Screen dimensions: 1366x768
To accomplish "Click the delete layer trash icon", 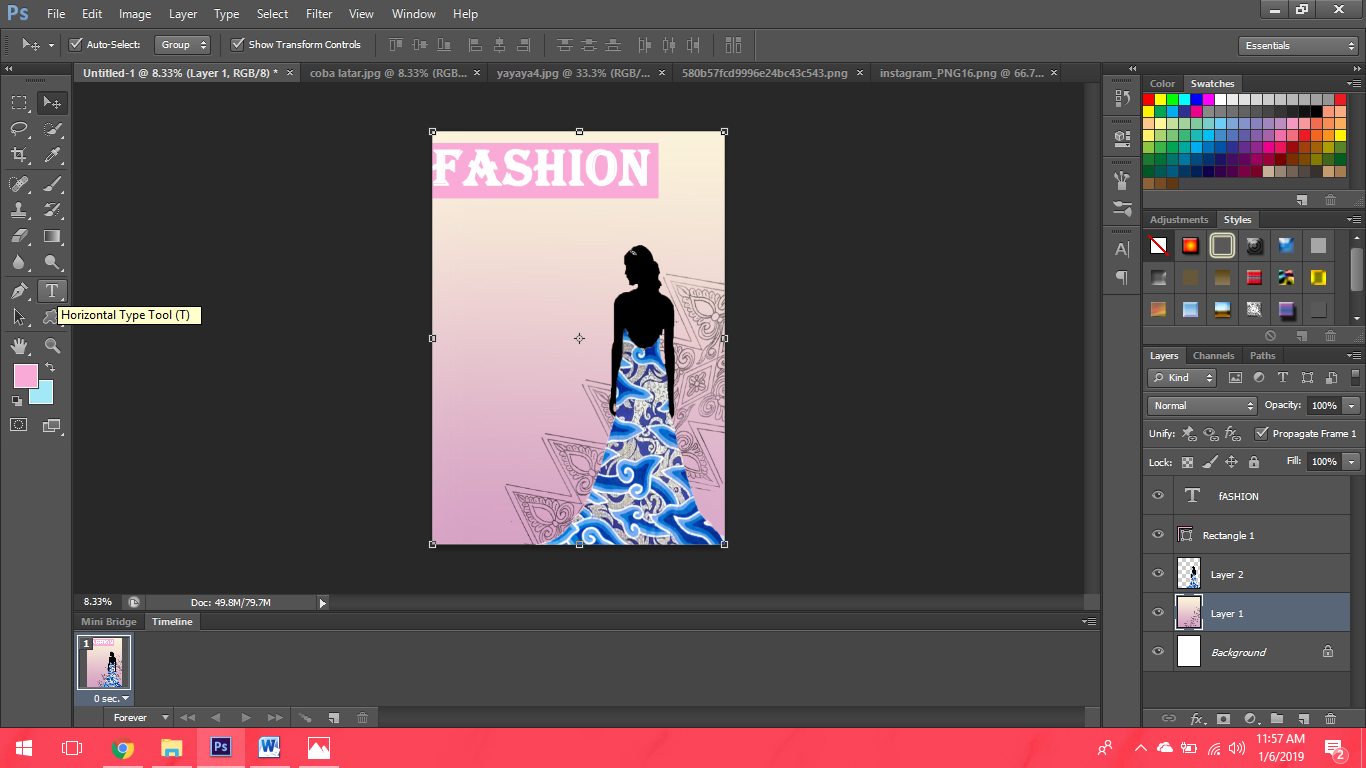I will [1331, 719].
